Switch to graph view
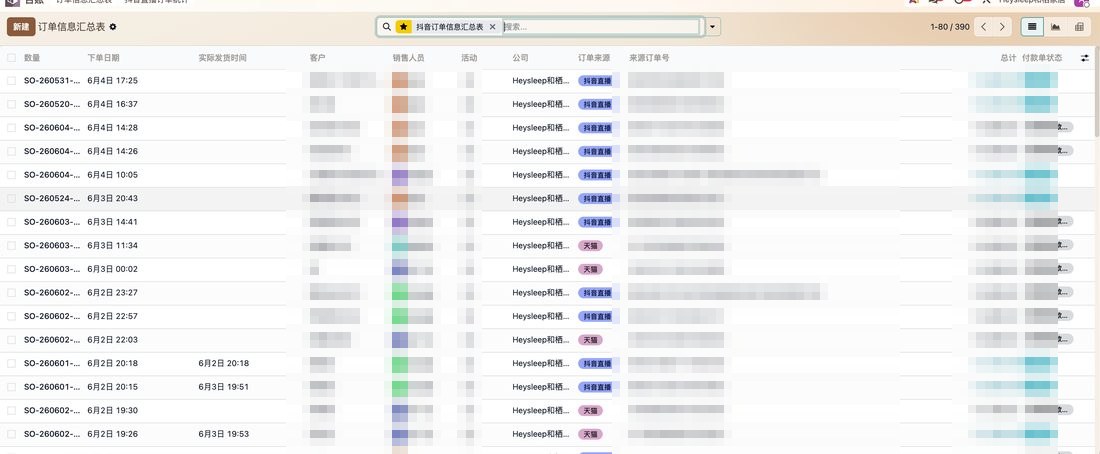The width and height of the screenshot is (1100, 454). pyautogui.click(x=1055, y=27)
